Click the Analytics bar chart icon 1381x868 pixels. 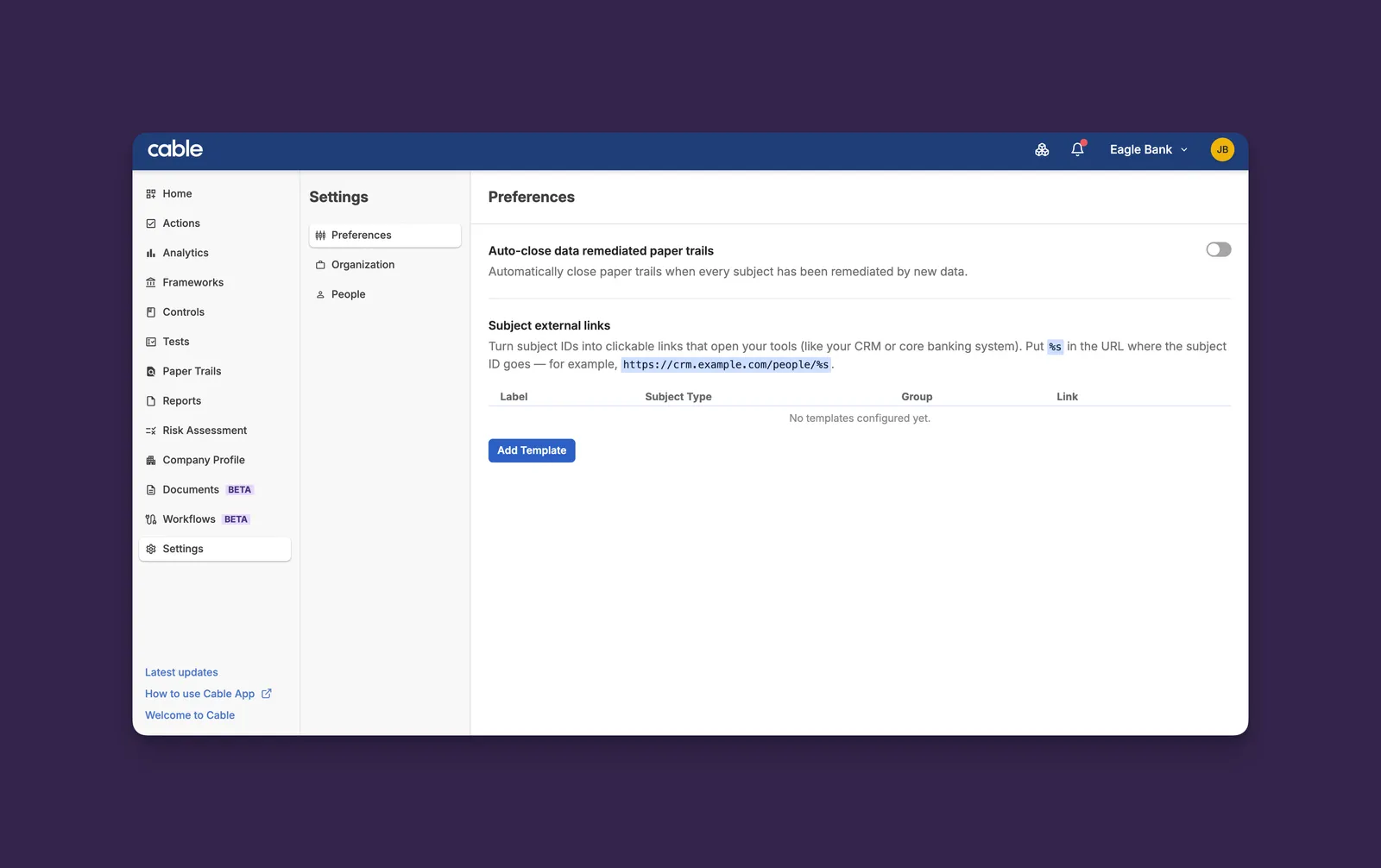(x=151, y=253)
